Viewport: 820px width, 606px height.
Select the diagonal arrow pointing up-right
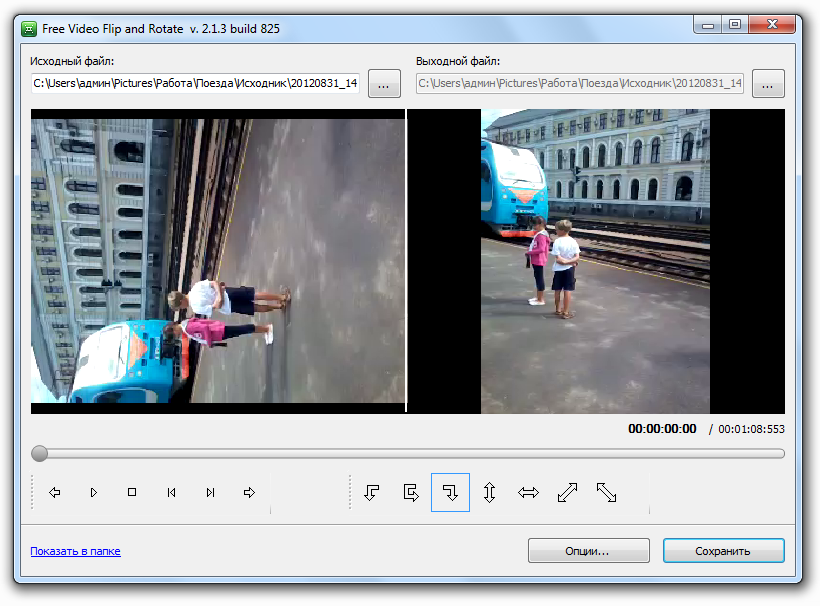pos(567,492)
